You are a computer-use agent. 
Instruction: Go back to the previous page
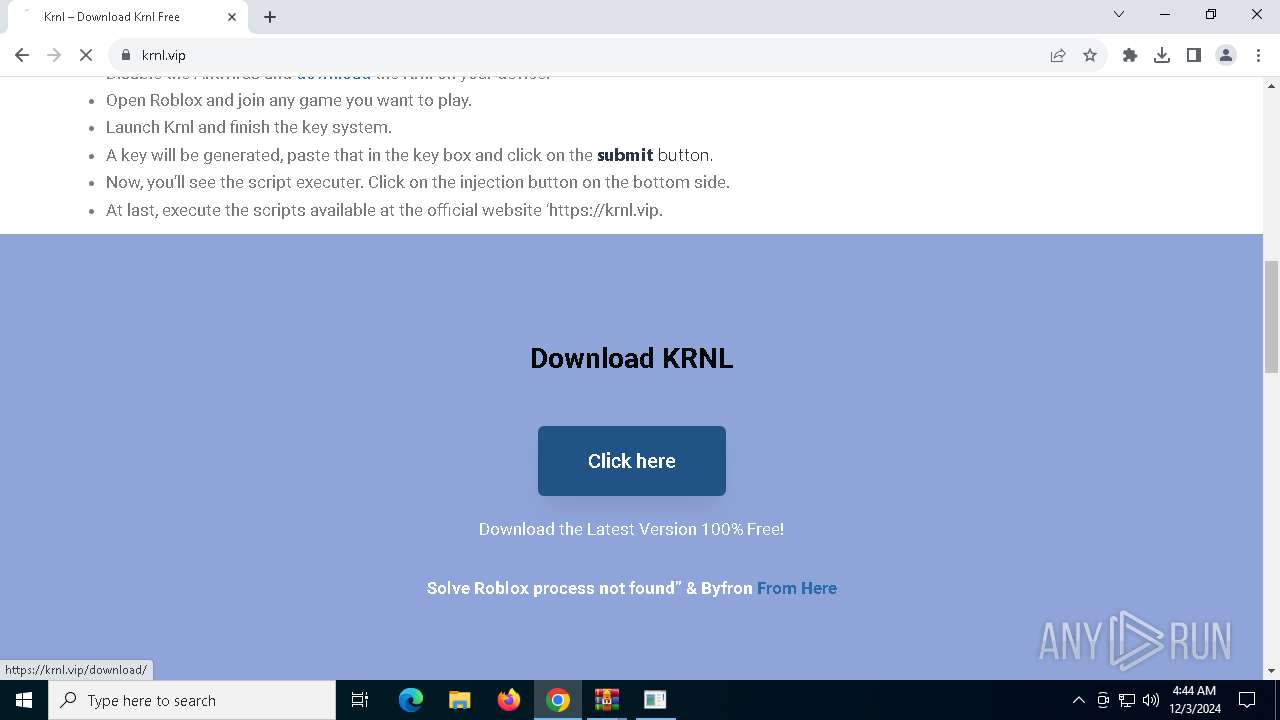pyautogui.click(x=22, y=55)
